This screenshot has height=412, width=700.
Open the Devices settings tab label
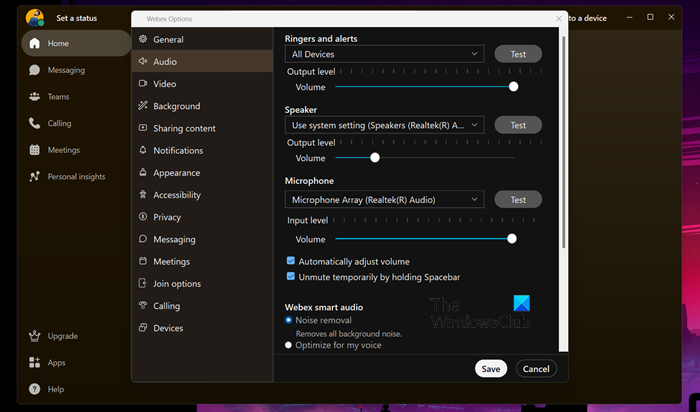click(168, 328)
